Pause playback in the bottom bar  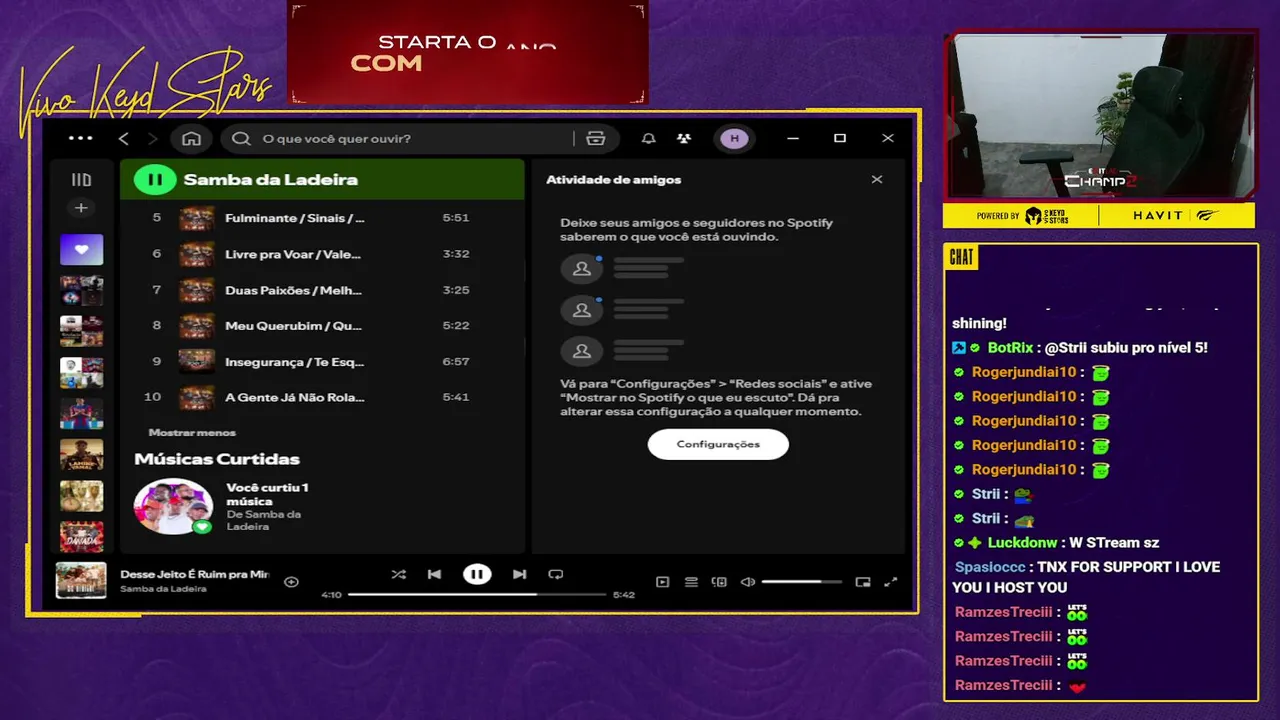477,574
